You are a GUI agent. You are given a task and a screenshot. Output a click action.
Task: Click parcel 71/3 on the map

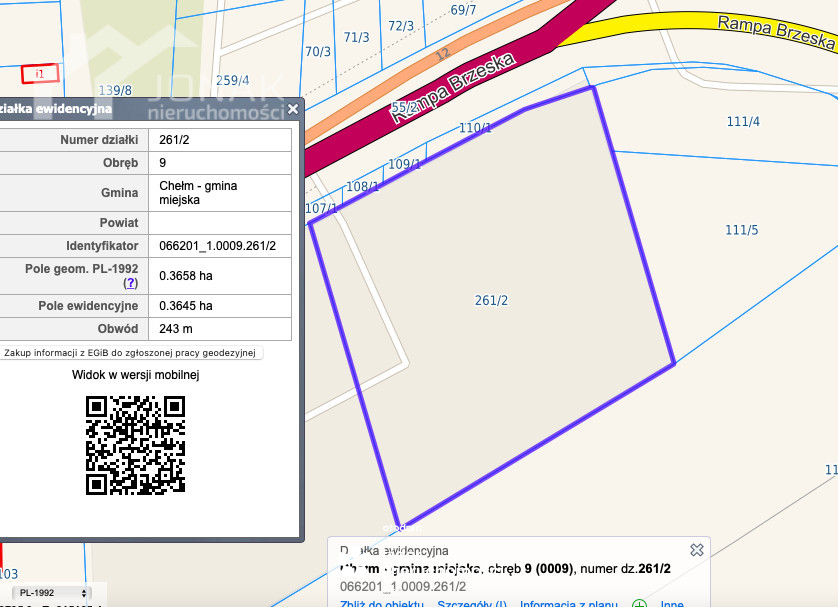(356, 37)
